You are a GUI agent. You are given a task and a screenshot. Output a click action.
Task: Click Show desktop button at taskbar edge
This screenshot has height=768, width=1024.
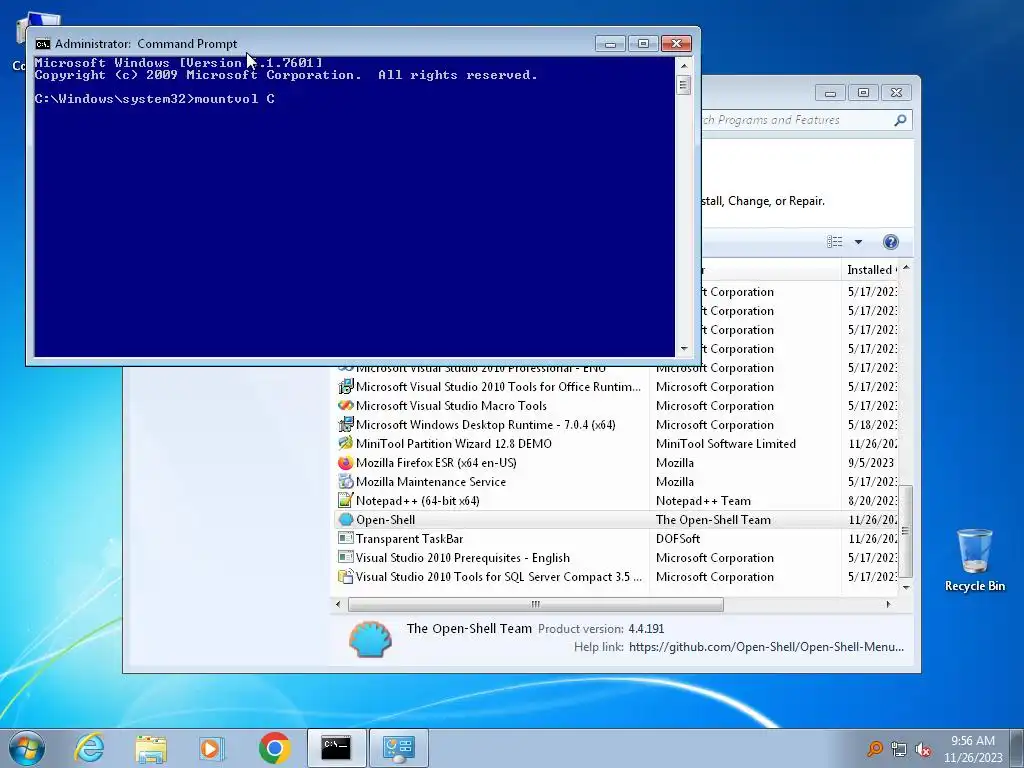pos(1019,748)
